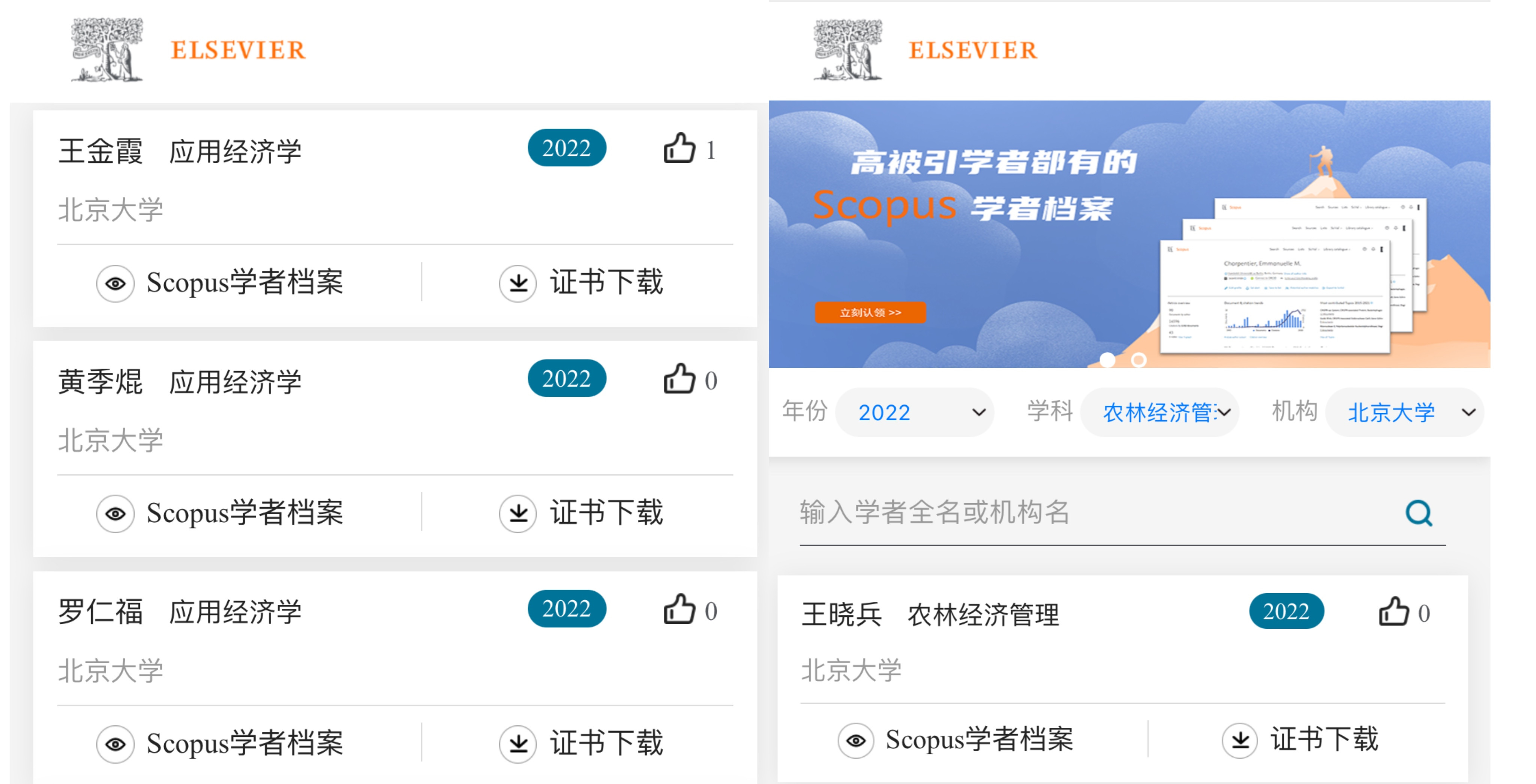Click the eye icon in 罗仁福's card
Viewport: 1536px width, 784px height.
[x=115, y=744]
